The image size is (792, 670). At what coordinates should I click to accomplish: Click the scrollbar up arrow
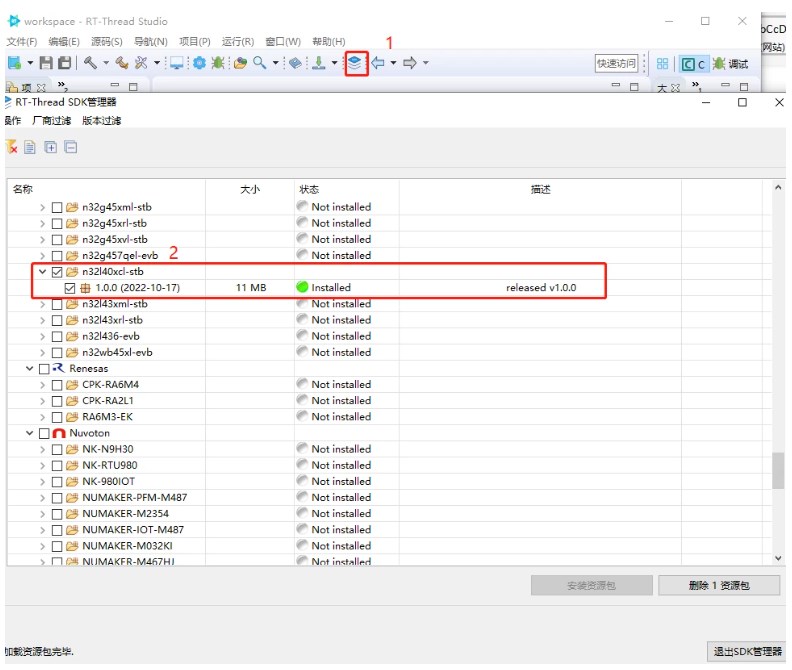(x=778, y=187)
